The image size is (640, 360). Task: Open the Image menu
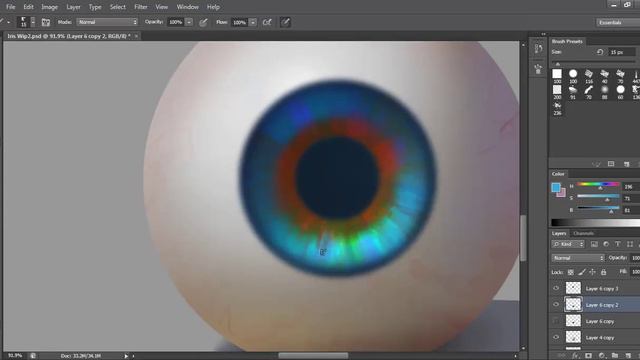pyautogui.click(x=49, y=7)
